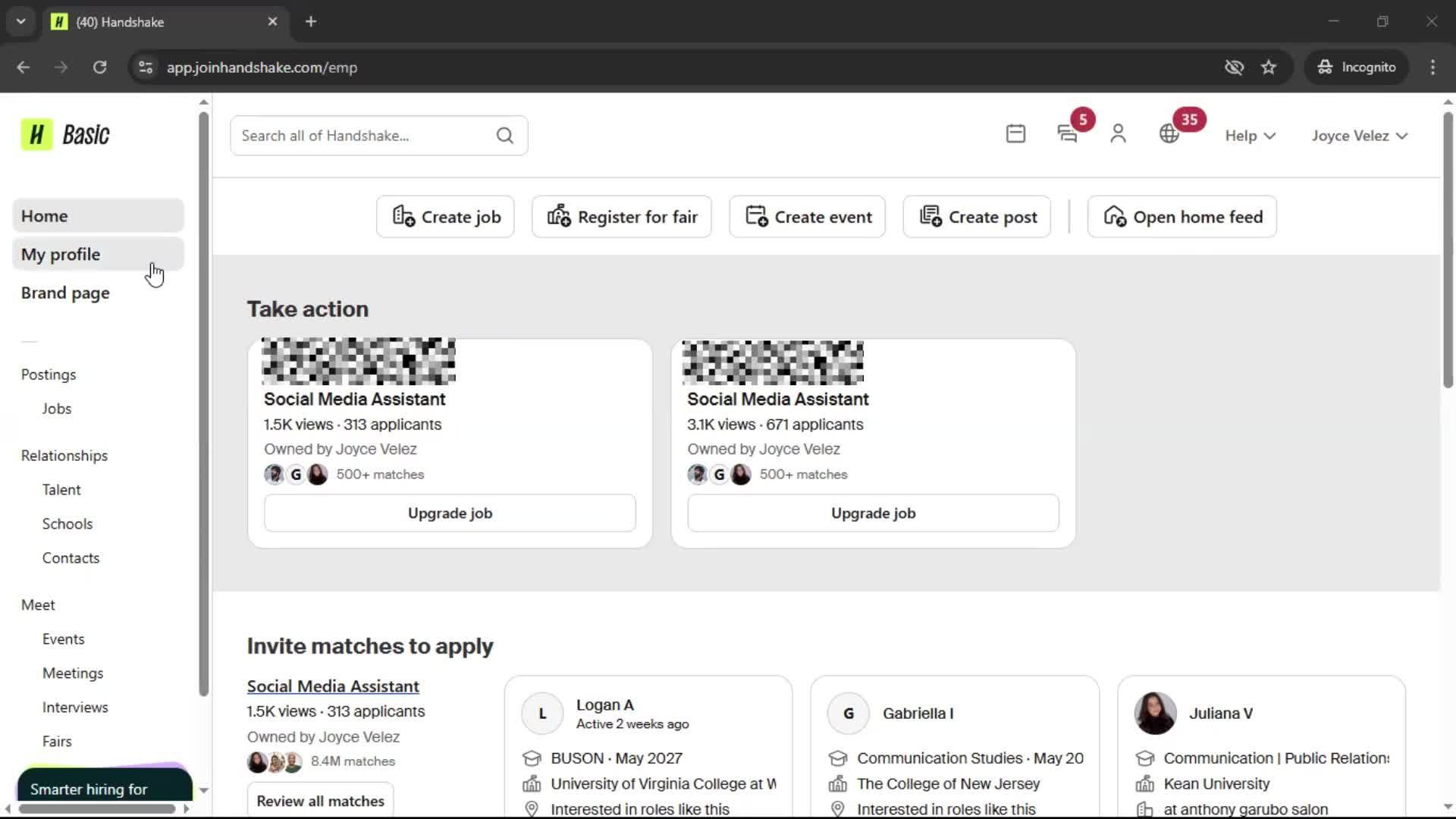Open the Joyce Velez account menu
The height and width of the screenshot is (819, 1456).
pos(1359,136)
